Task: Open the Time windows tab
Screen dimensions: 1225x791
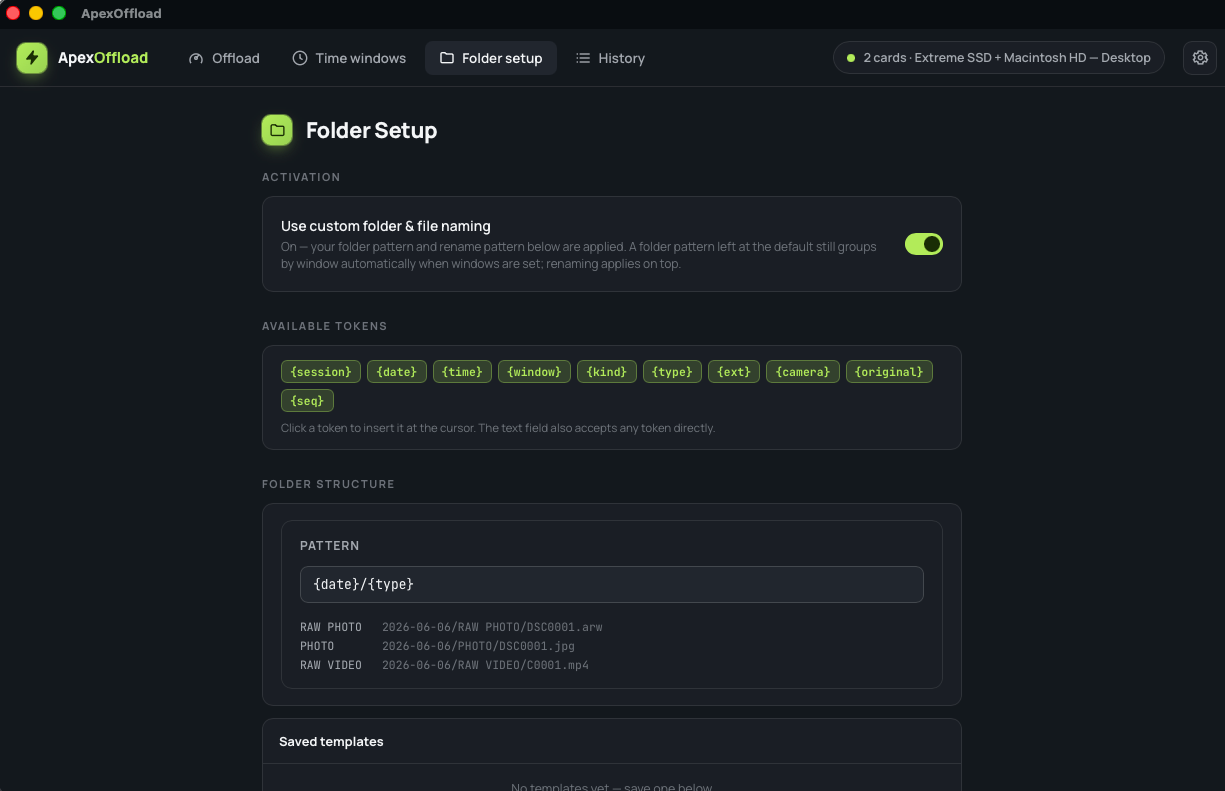Action: click(349, 58)
